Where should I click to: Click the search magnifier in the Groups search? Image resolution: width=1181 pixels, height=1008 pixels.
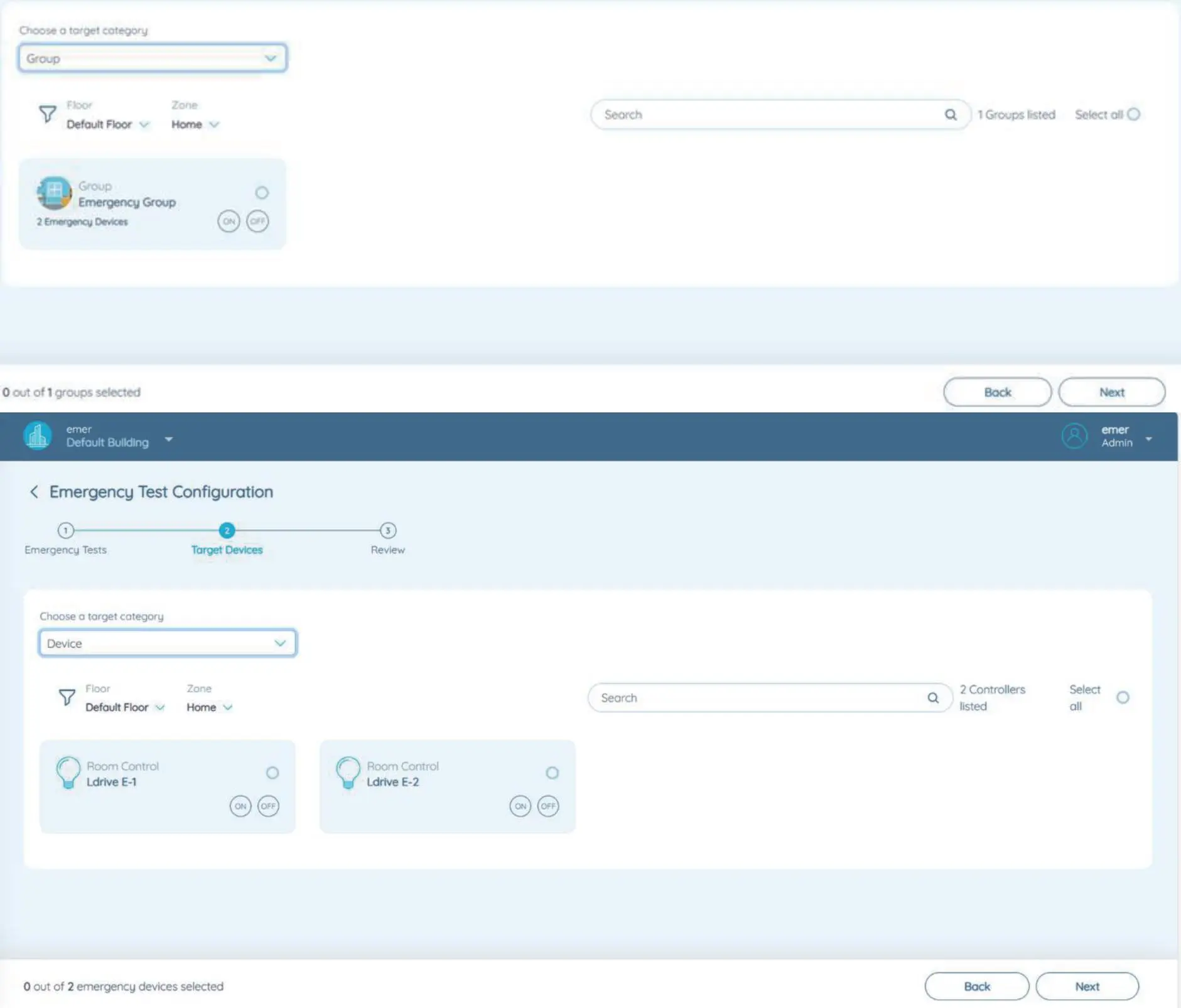(951, 115)
